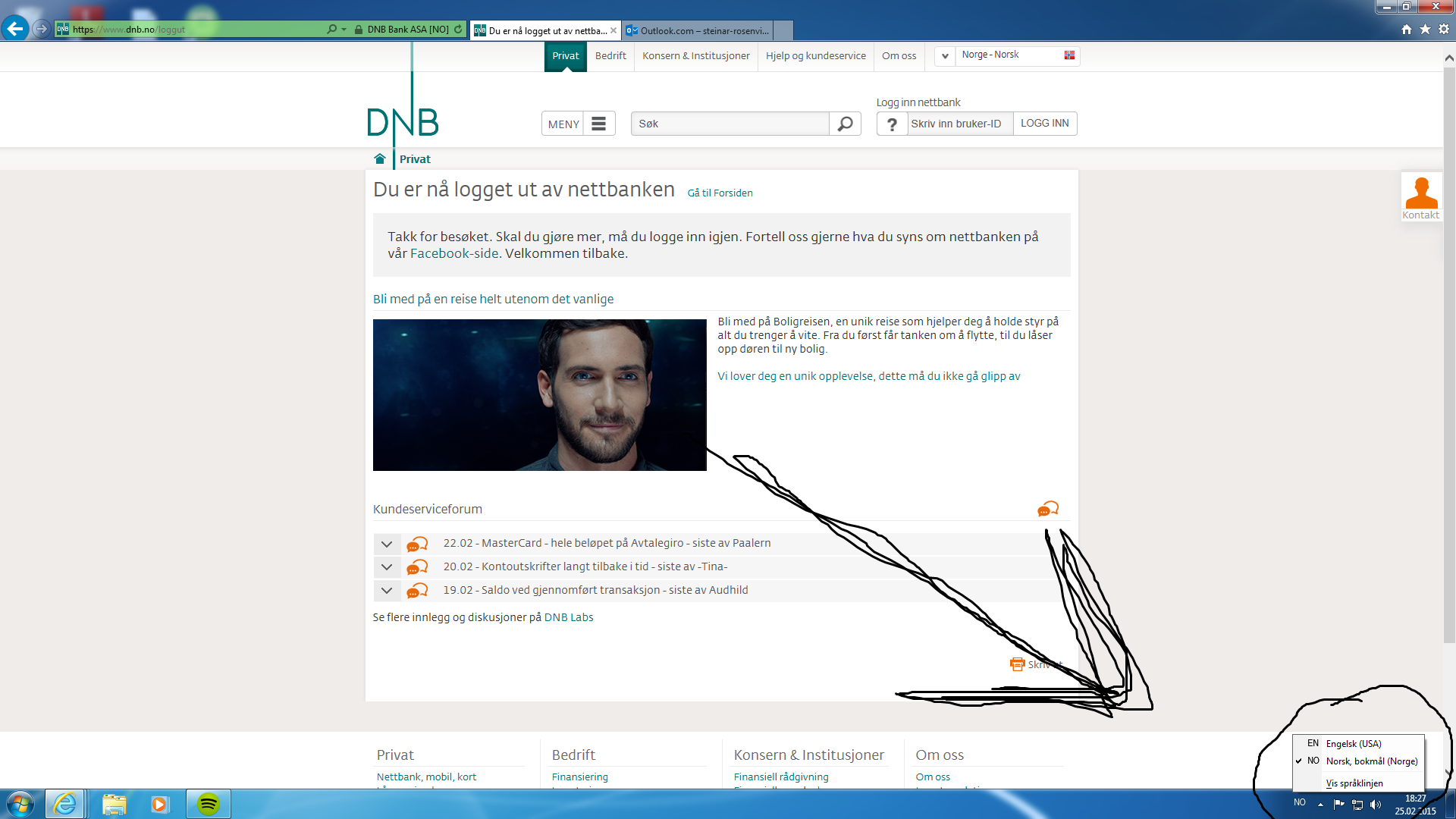Image resolution: width=1456 pixels, height=819 pixels.
Task: Click the network tray icon
Action: click(1357, 805)
